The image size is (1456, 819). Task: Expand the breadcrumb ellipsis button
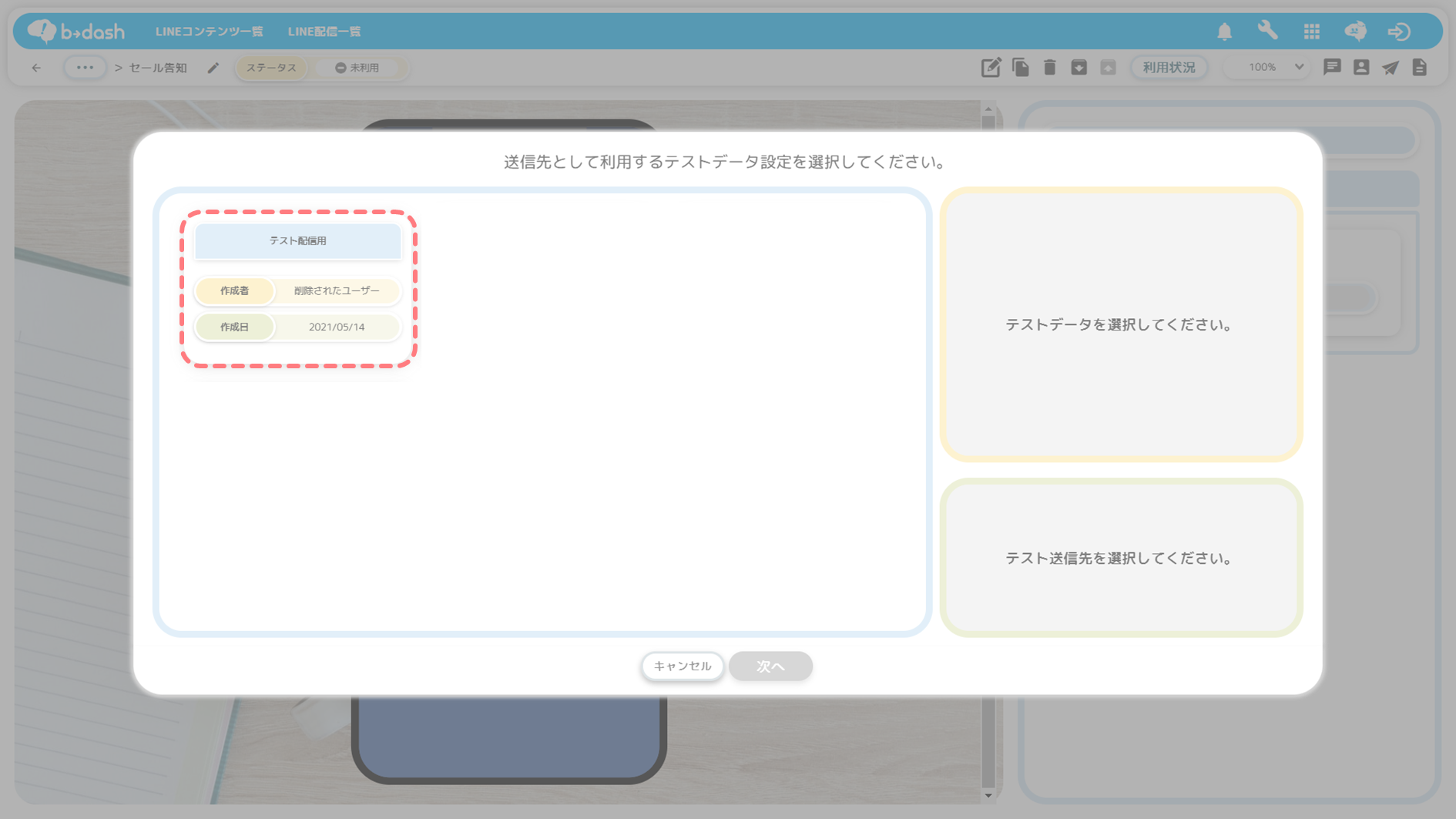pyautogui.click(x=85, y=68)
